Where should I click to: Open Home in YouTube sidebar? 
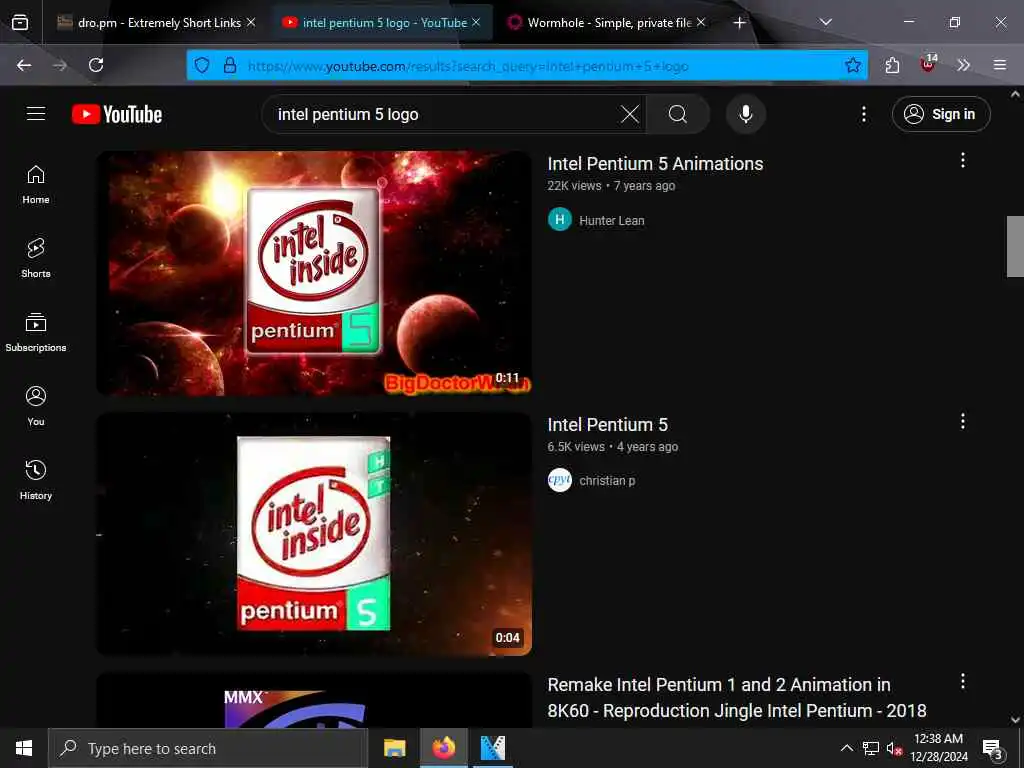point(36,185)
